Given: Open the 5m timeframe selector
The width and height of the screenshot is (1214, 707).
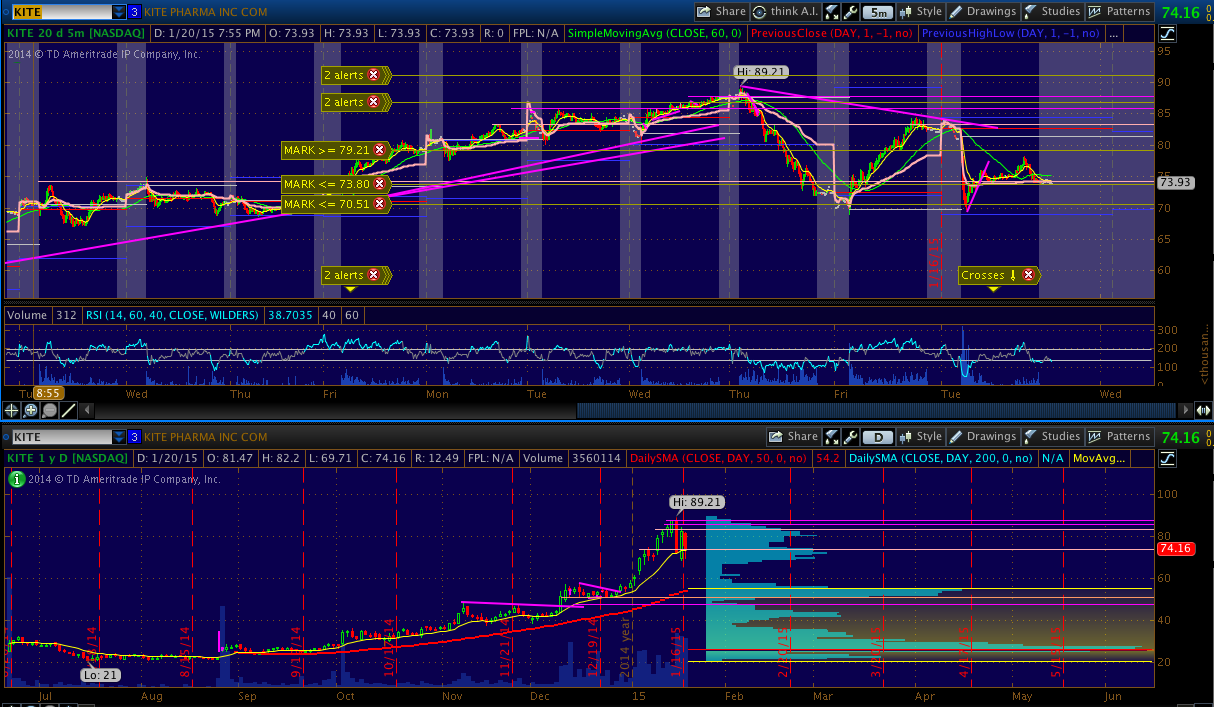Looking at the screenshot, I should (x=877, y=12).
